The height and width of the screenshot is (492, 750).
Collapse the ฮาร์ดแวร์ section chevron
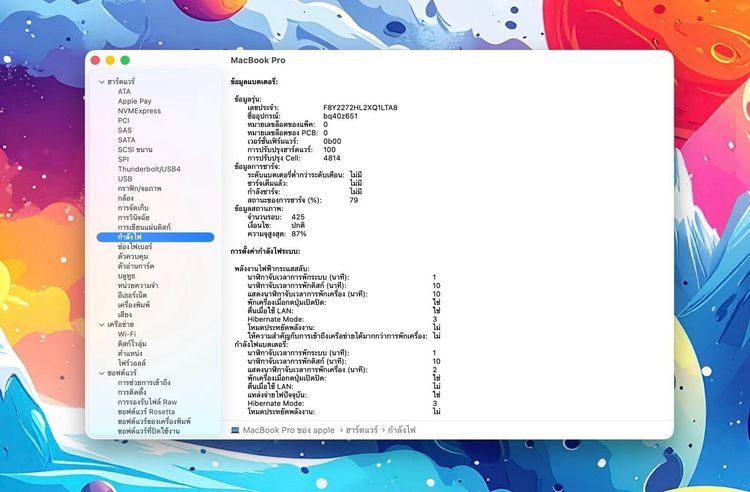(101, 82)
